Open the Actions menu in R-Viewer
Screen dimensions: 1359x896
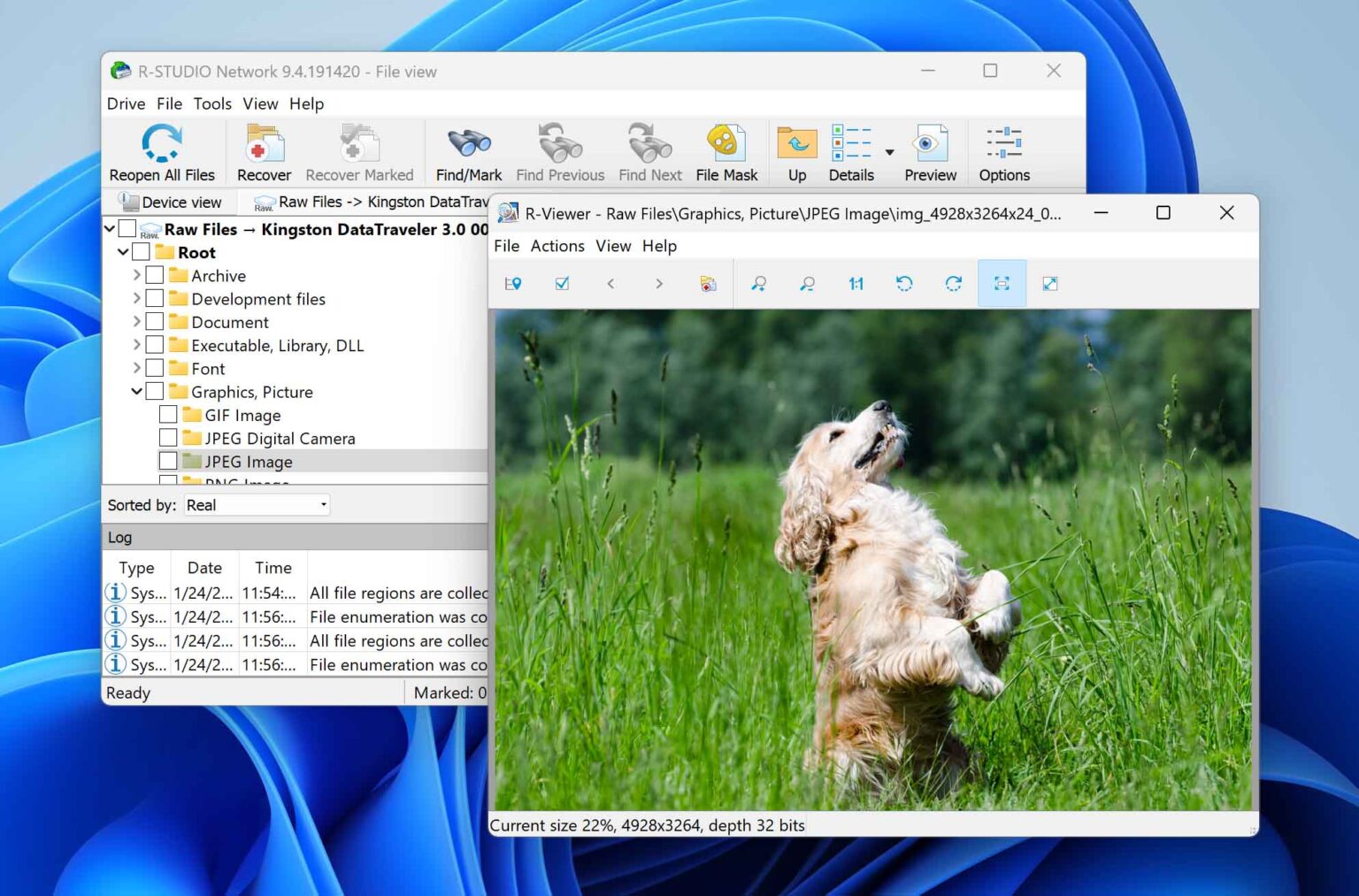click(557, 246)
